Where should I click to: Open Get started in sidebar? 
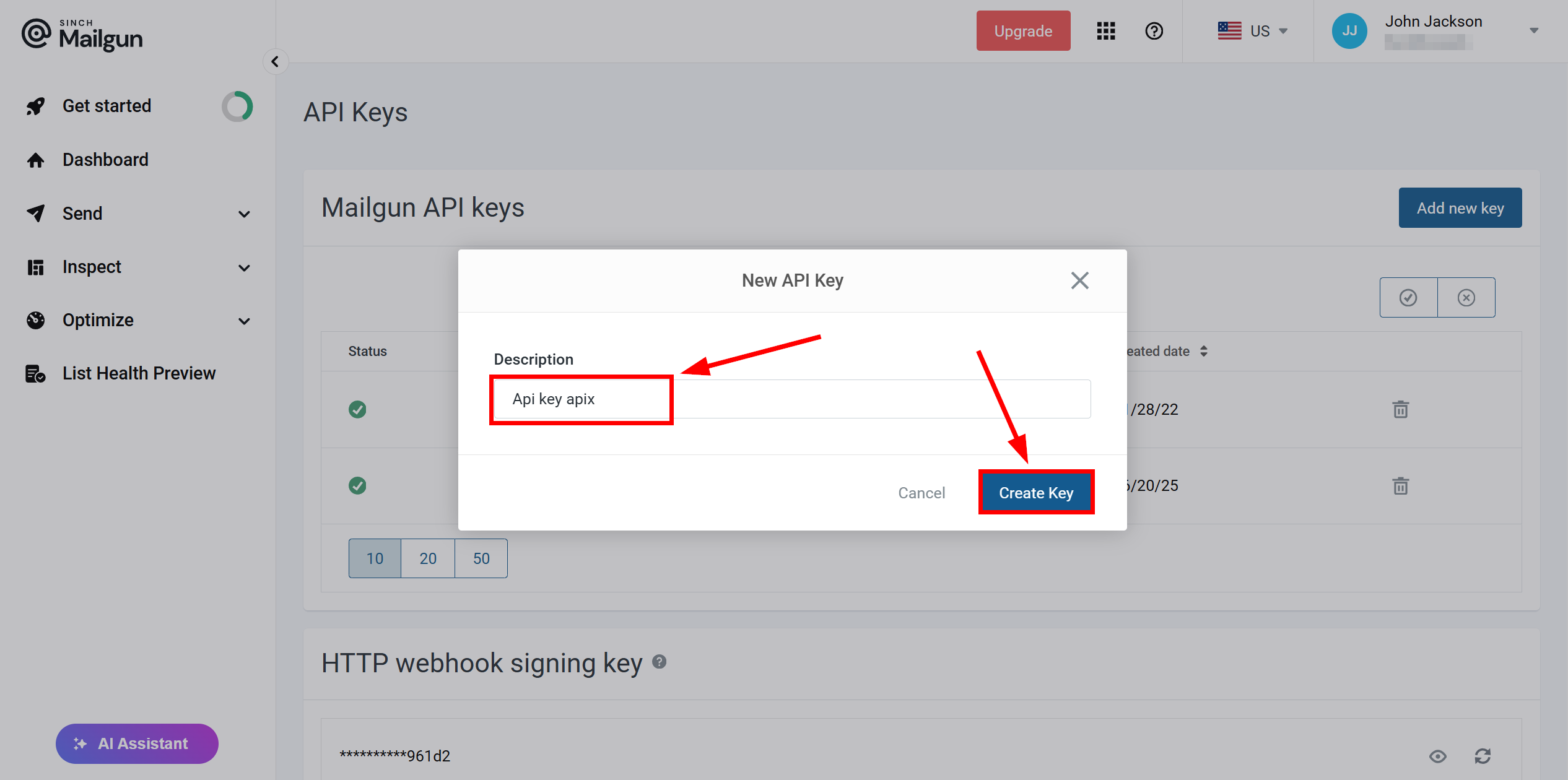pyautogui.click(x=107, y=106)
